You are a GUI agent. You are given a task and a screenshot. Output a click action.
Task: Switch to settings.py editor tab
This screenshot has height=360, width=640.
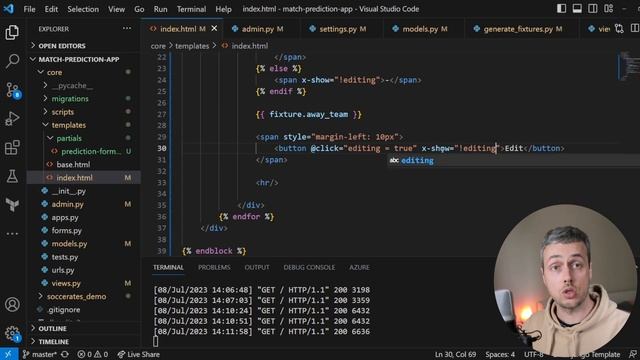342,29
